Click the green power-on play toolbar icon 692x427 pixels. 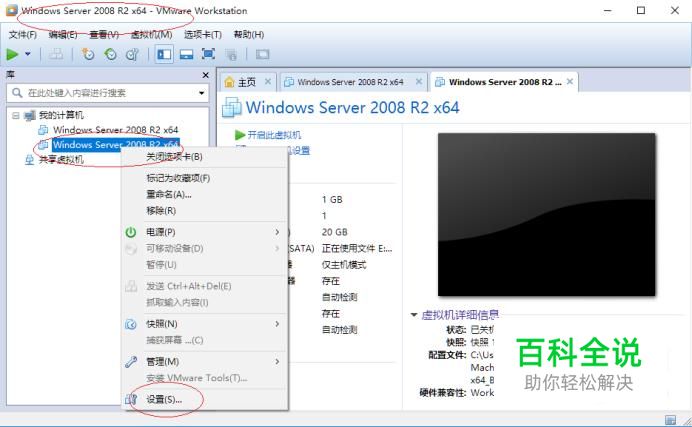point(12,54)
